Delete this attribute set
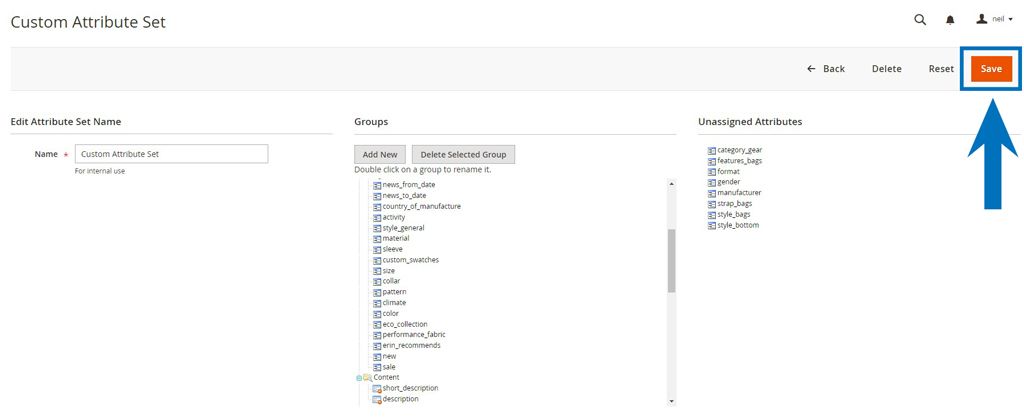1024x417 pixels. pyautogui.click(x=886, y=69)
